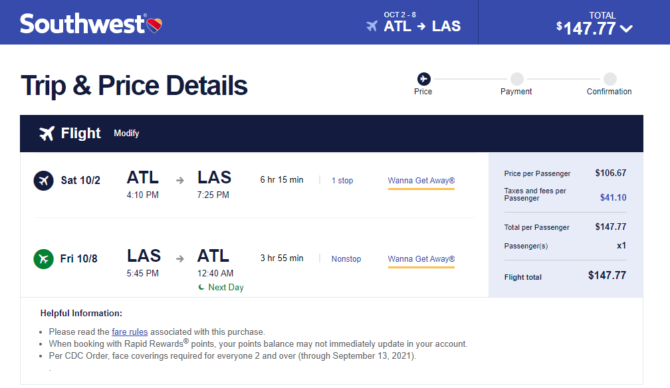Select the Confirmation step circle
Image resolution: width=670 pixels, height=388 pixels.
(x=610, y=79)
